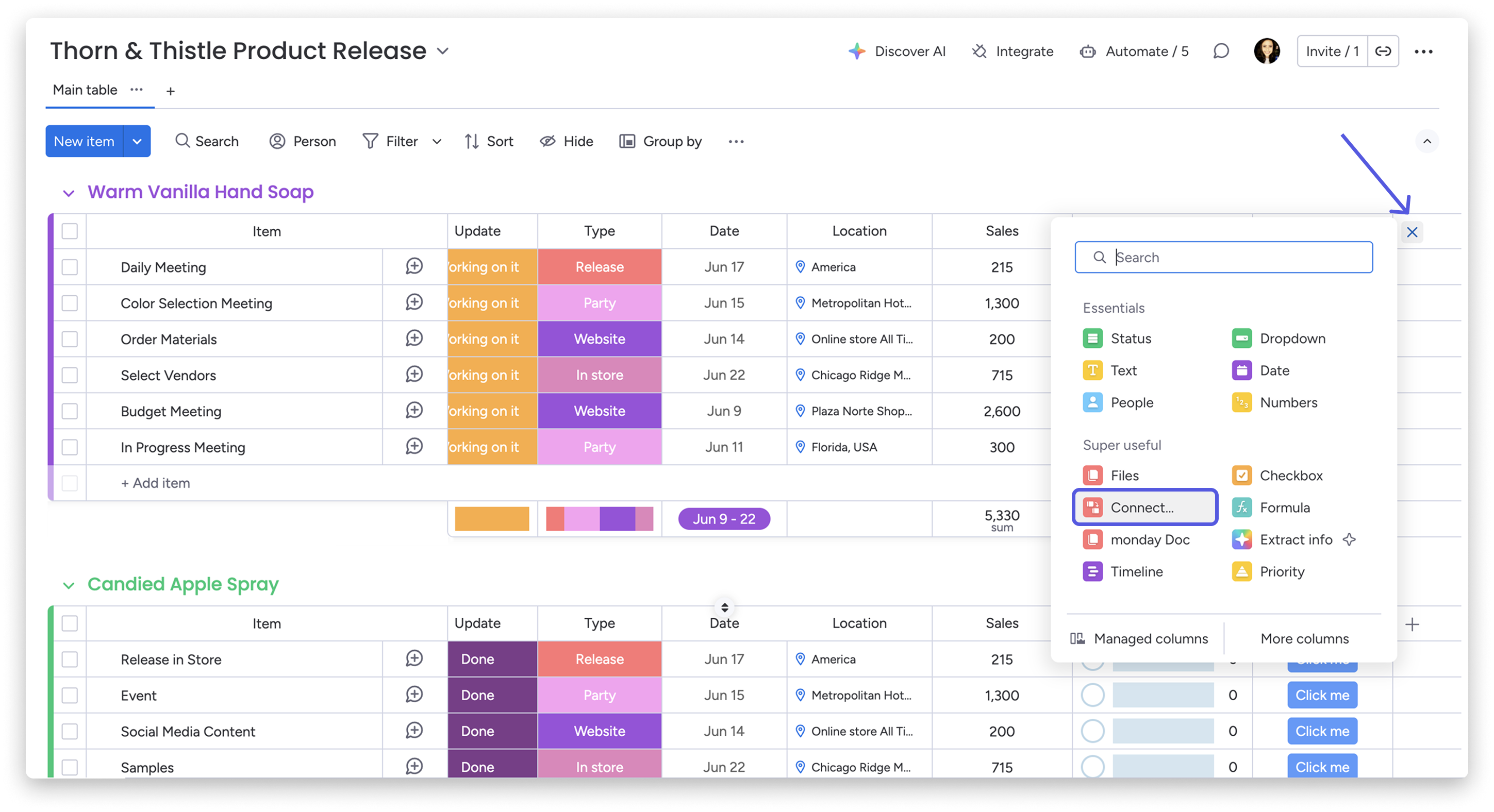The height and width of the screenshot is (812, 1494).
Task: Open Automate robot icon
Action: point(1087,52)
